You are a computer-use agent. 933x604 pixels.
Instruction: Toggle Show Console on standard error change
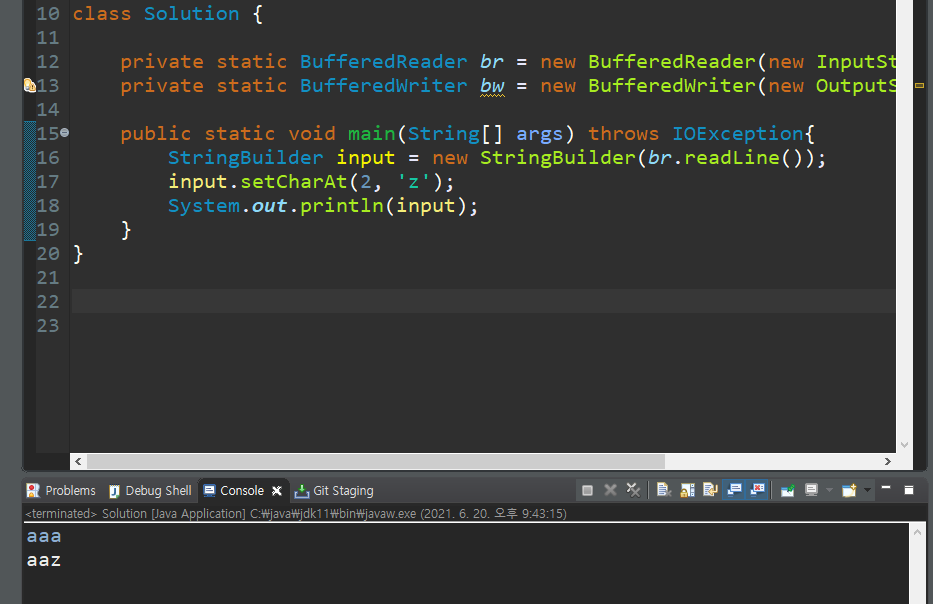pyautogui.click(x=757, y=490)
